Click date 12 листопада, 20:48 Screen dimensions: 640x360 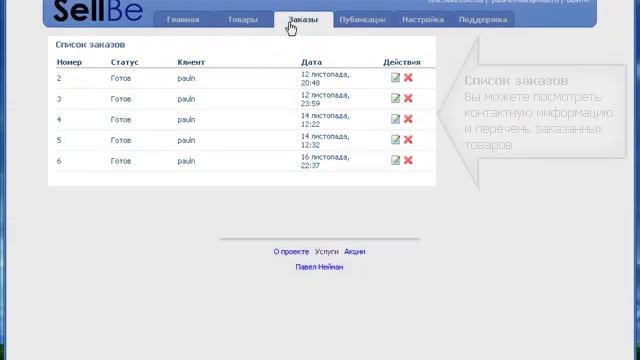tap(325, 78)
